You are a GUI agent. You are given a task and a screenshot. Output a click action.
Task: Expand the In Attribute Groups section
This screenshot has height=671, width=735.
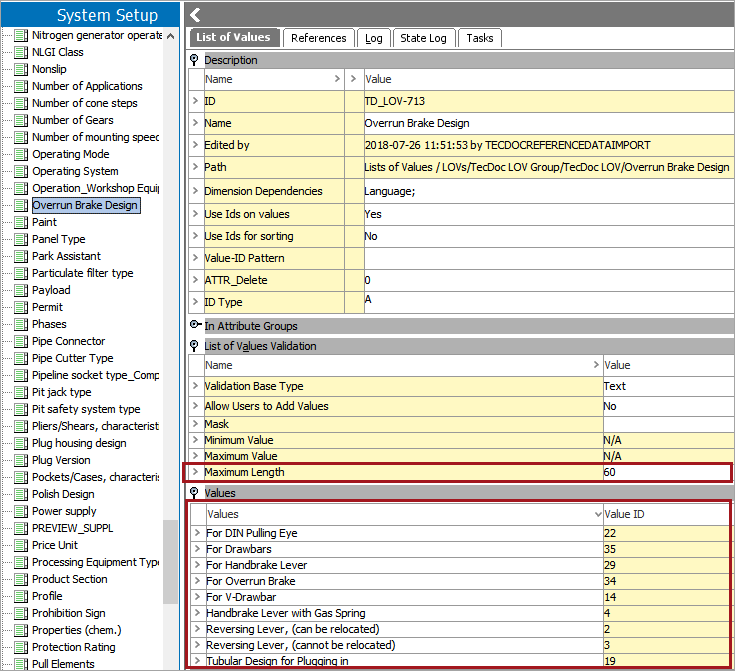pos(195,326)
